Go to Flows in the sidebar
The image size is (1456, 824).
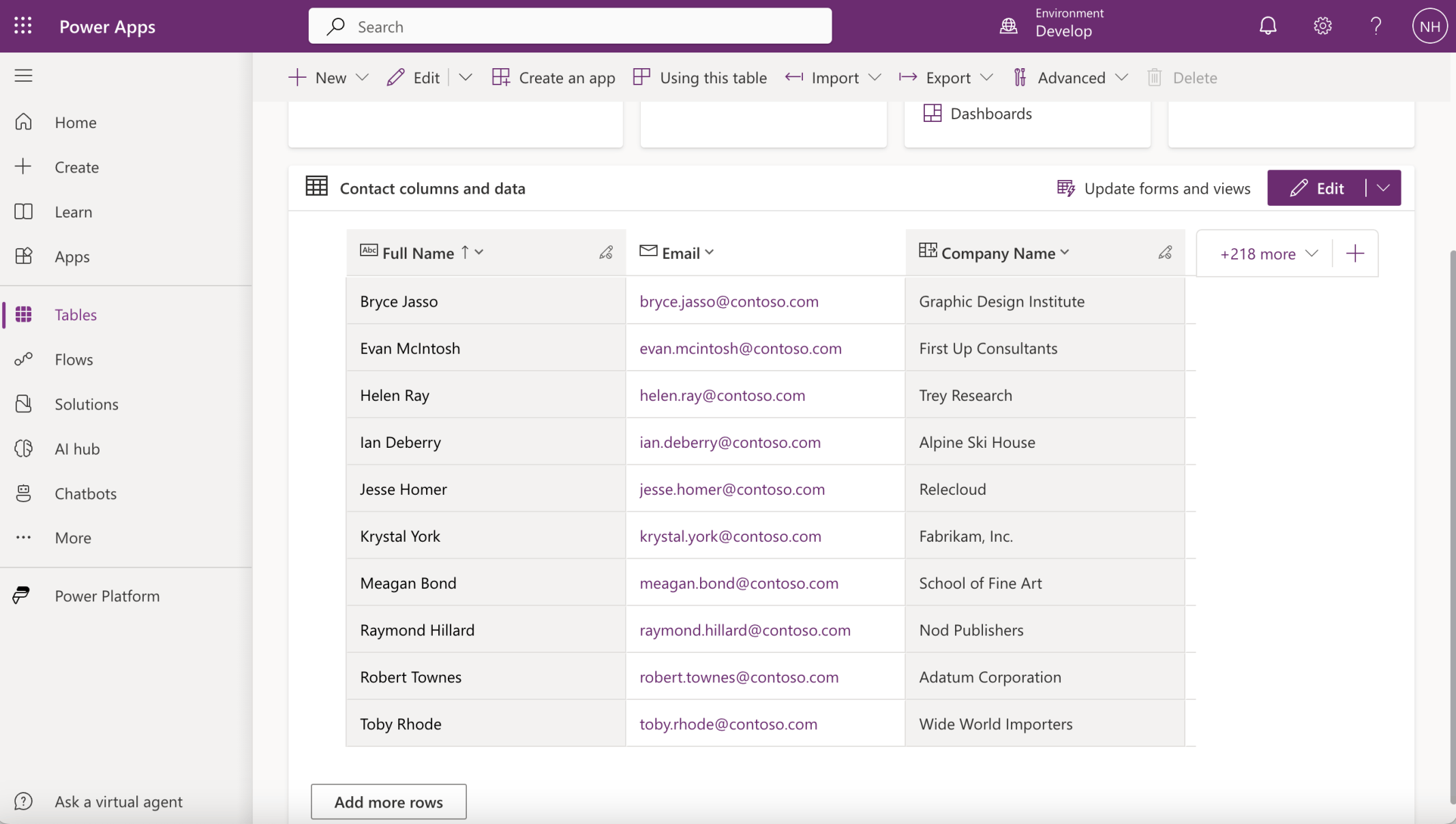74,359
